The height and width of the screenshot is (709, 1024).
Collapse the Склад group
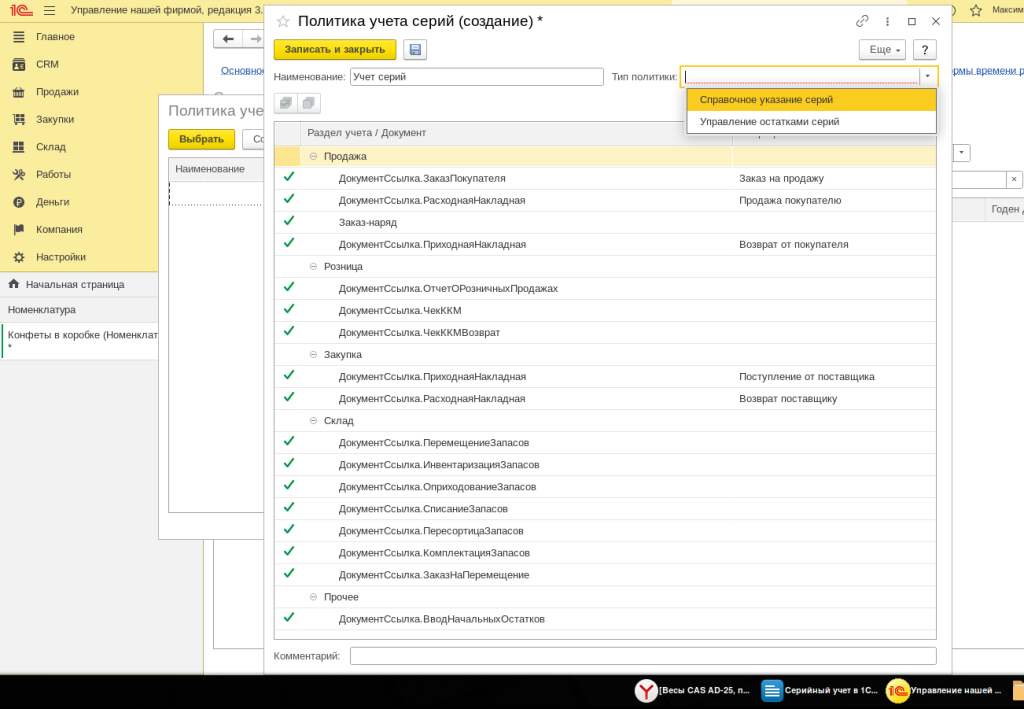pos(313,420)
